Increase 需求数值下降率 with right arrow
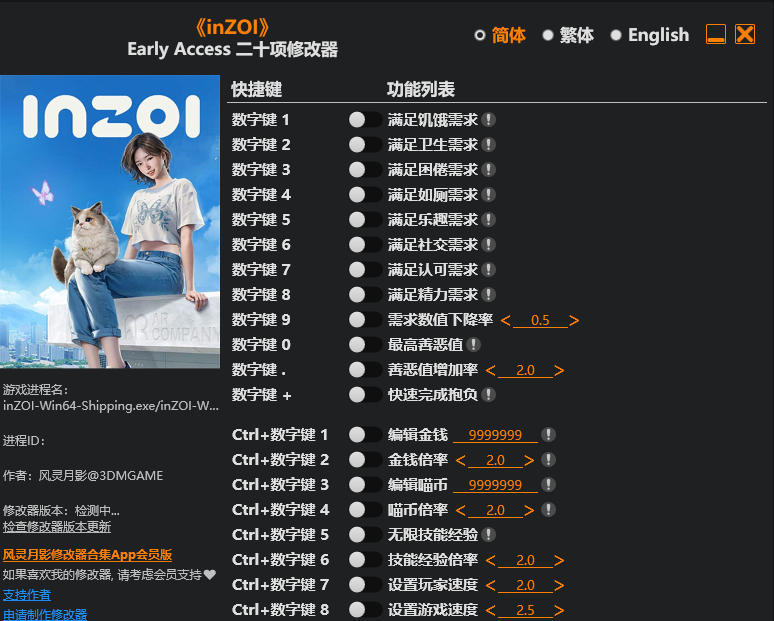This screenshot has height=621, width=774. point(574,320)
